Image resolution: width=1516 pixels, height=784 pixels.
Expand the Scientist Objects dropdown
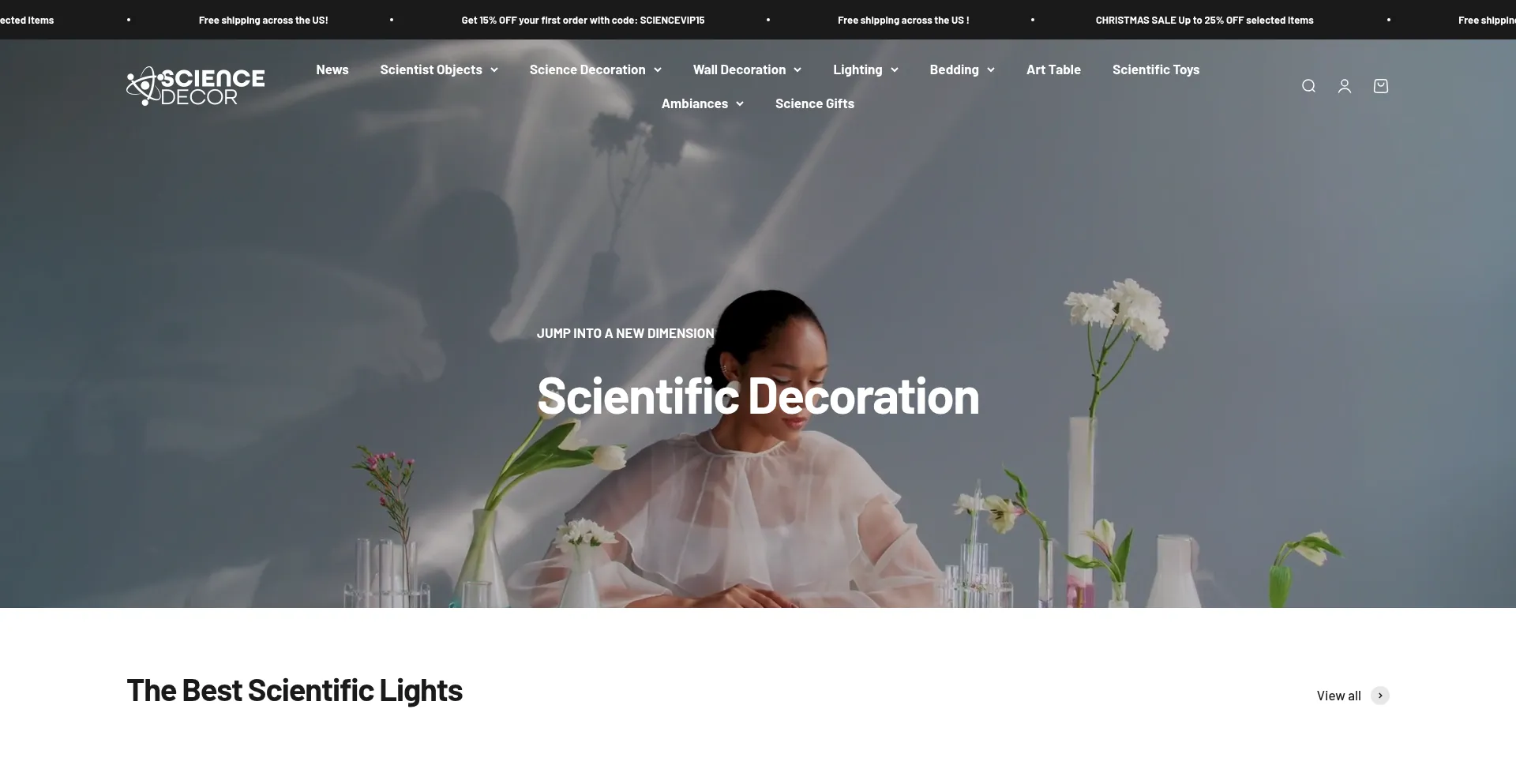coord(439,69)
